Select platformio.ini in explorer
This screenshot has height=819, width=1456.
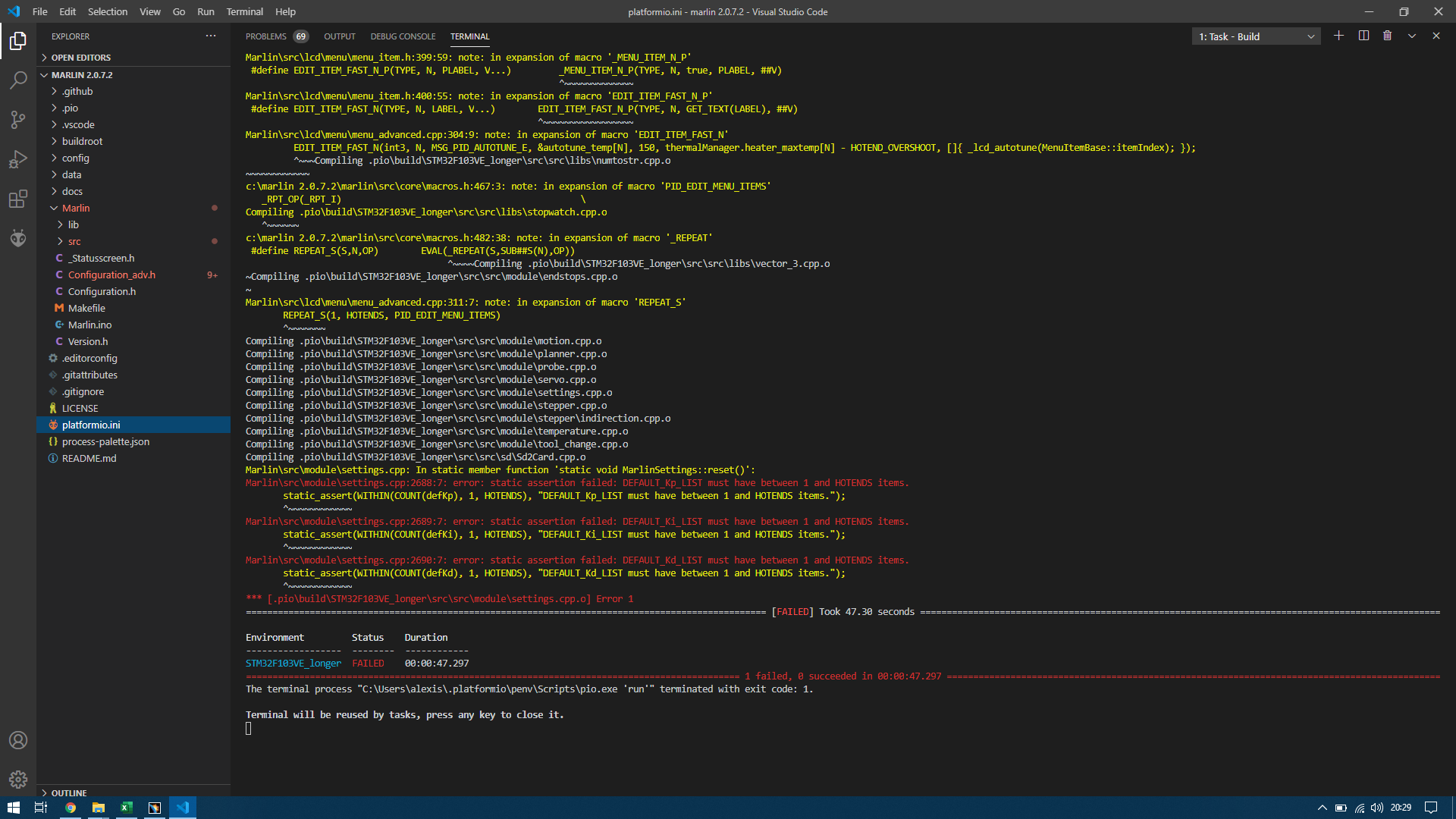click(x=133, y=425)
